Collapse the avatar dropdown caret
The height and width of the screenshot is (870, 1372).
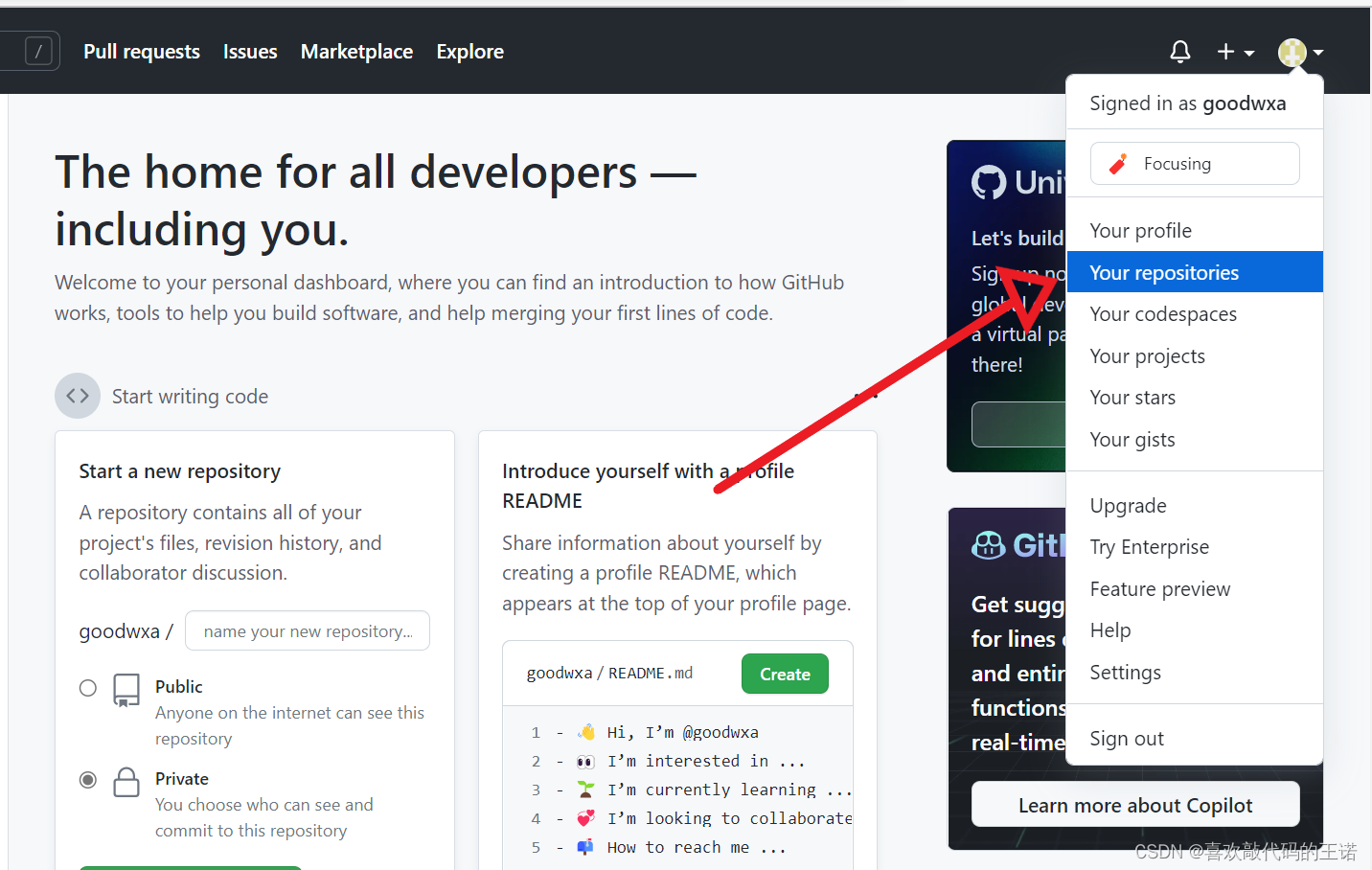[x=1318, y=53]
